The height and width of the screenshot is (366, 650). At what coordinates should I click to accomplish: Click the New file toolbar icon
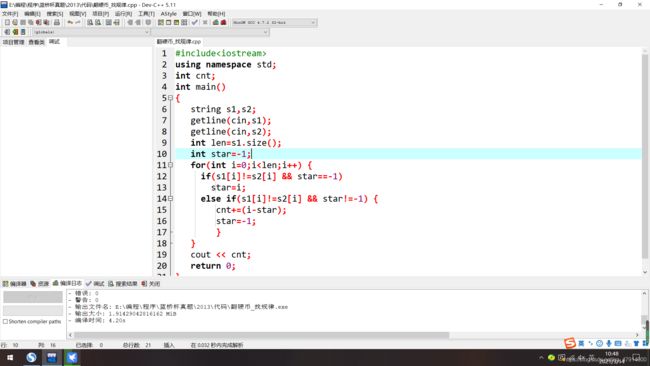(7, 22)
